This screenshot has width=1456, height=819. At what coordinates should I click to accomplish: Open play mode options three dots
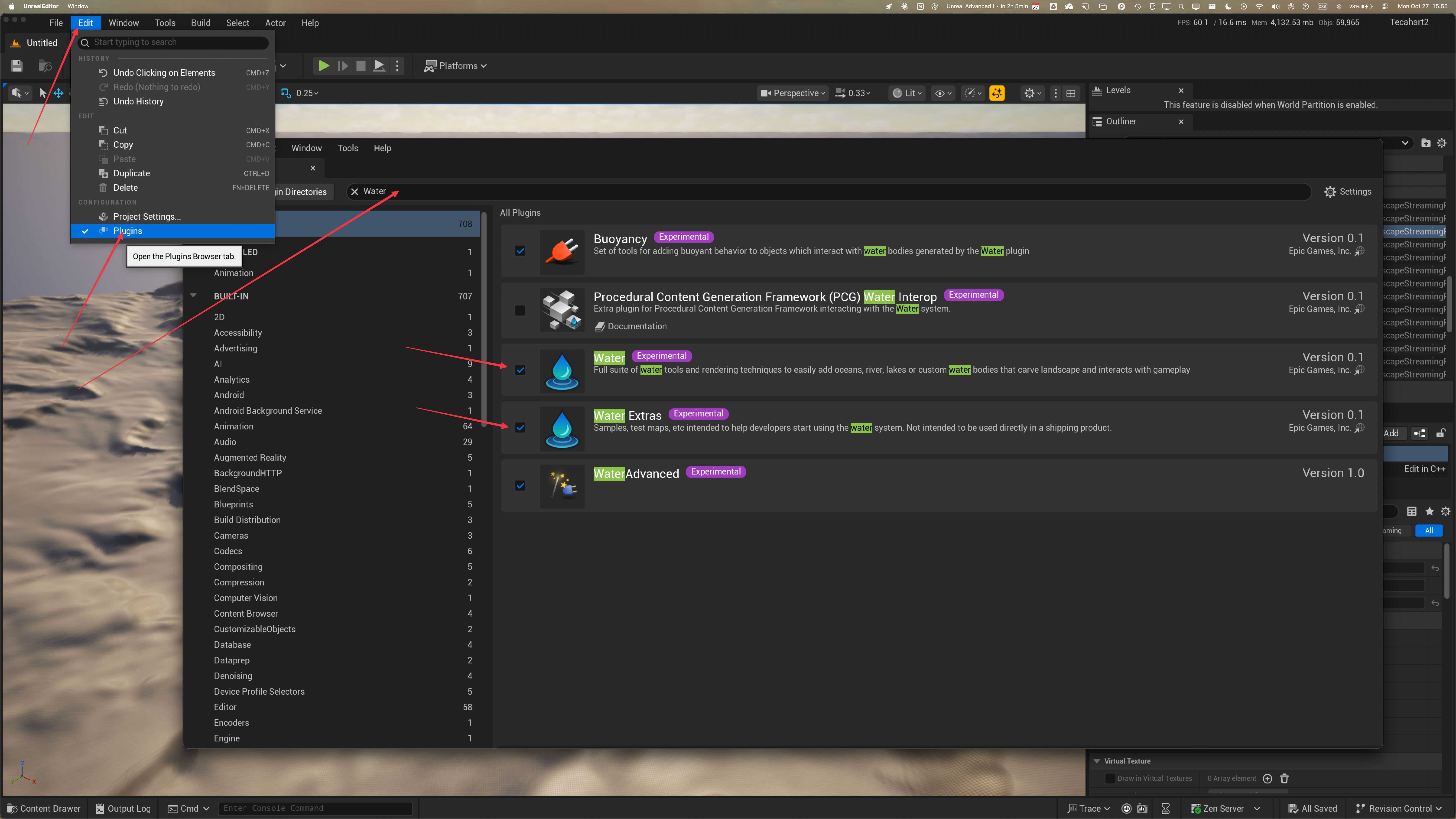(397, 66)
